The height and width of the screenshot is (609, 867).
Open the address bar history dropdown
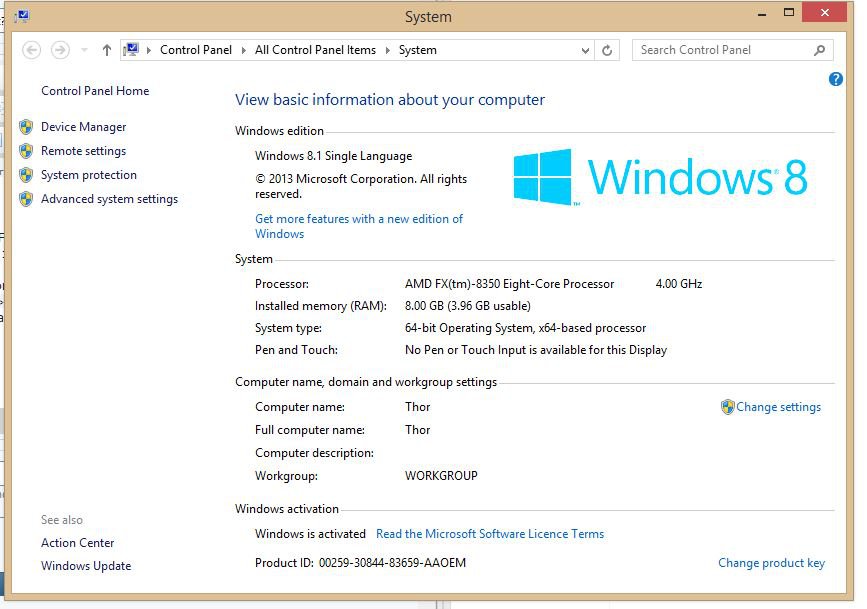point(585,50)
